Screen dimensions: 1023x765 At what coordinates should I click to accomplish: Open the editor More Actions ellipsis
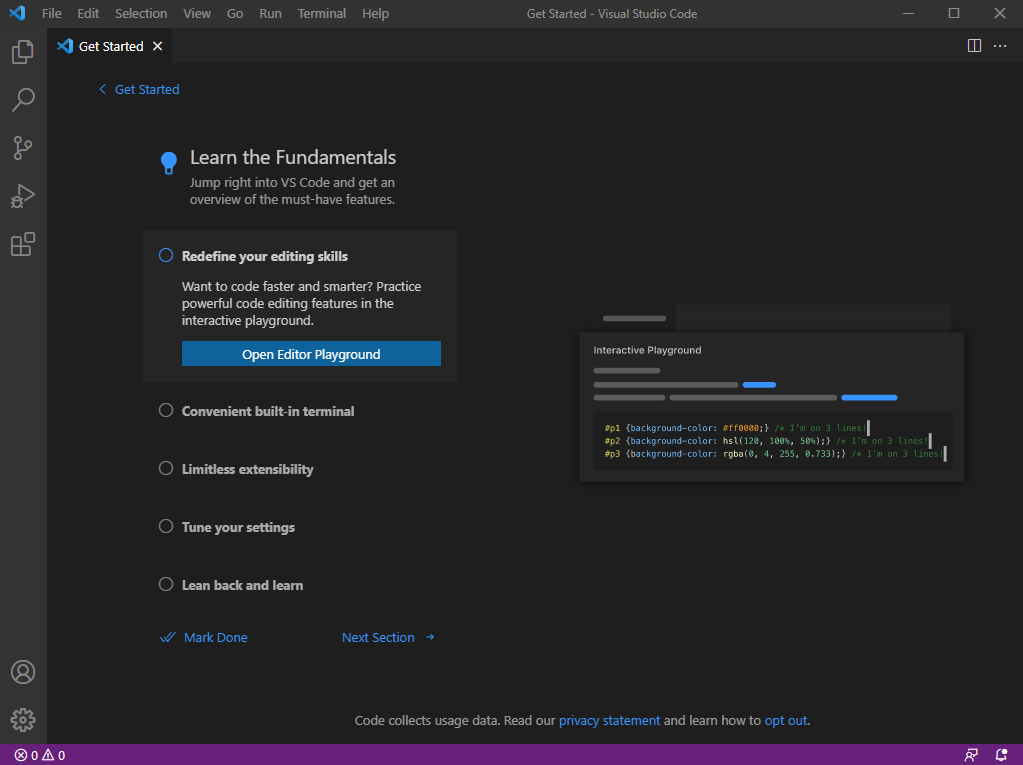pyautogui.click(x=1000, y=46)
